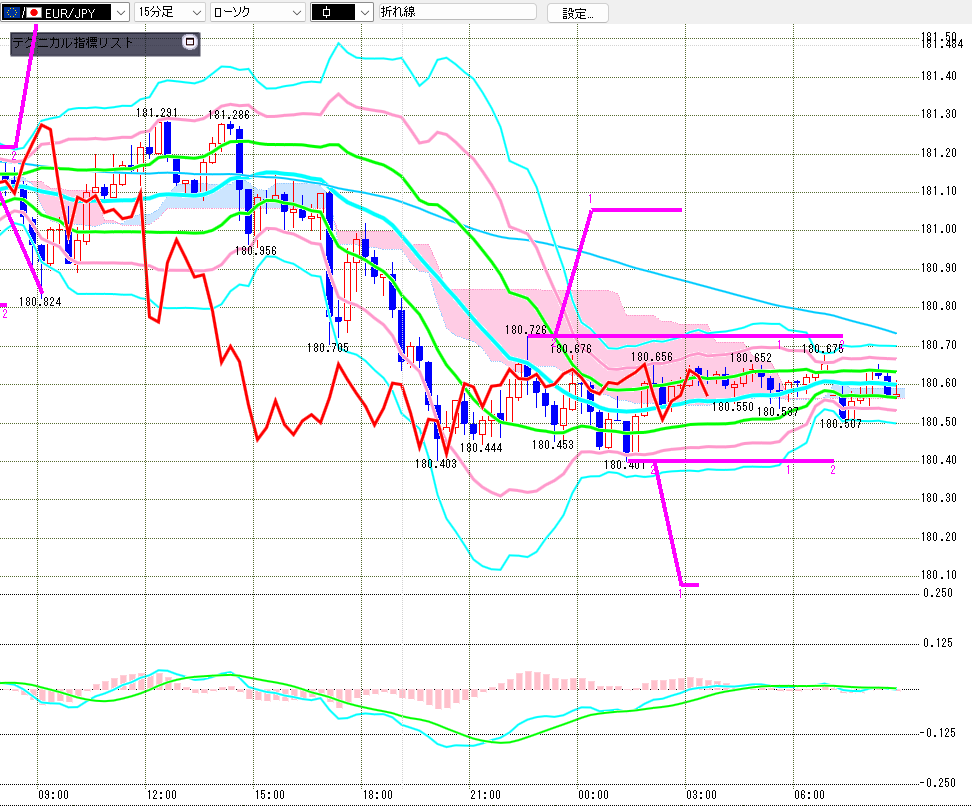
Task: Open the EUR/JPY currency pair dropdown arrow
Action: pyautogui.click(x=120, y=13)
